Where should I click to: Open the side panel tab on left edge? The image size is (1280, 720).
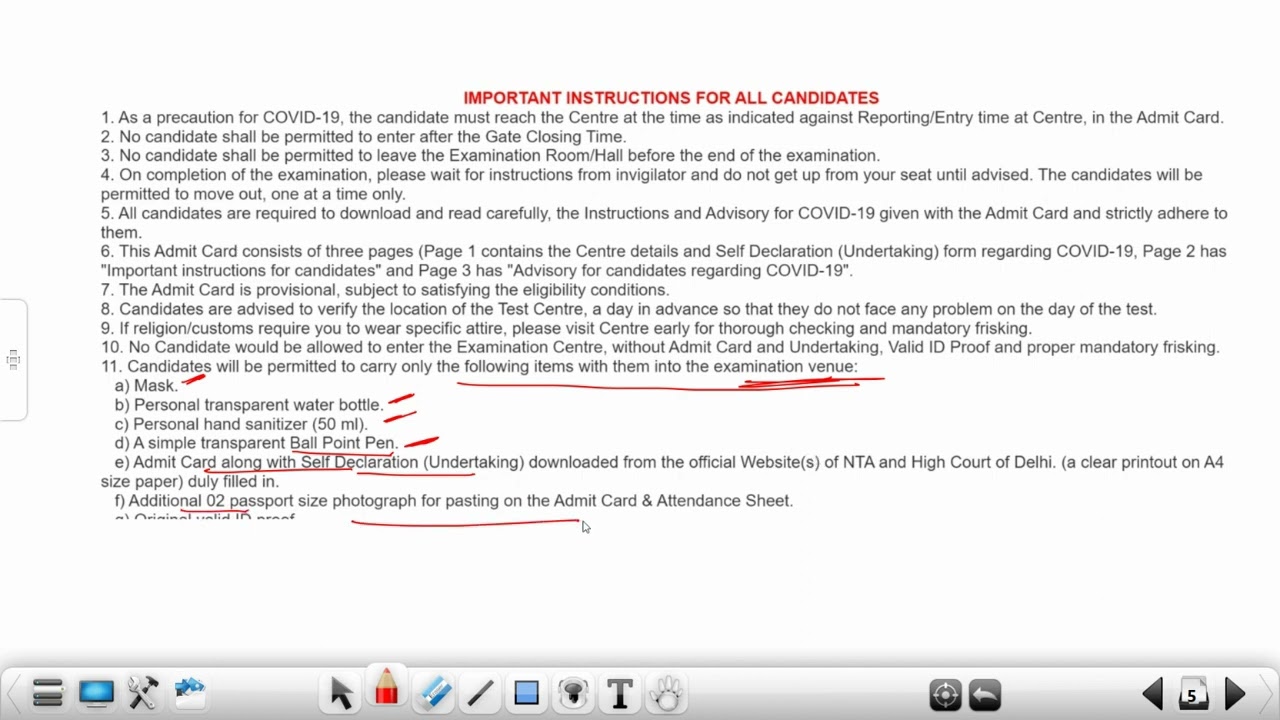pos(13,360)
